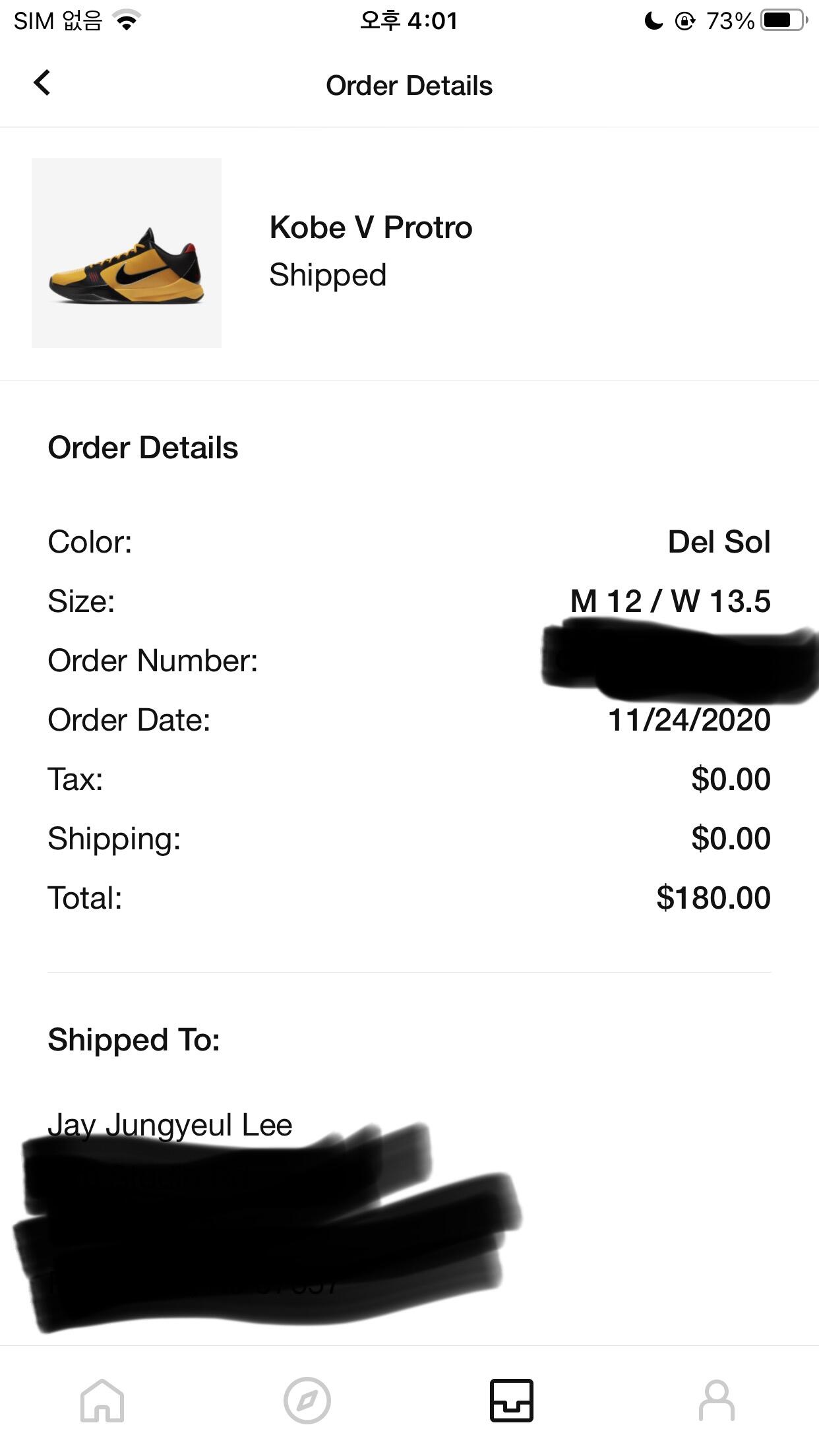Open the Inbox tray icon

point(512,1400)
